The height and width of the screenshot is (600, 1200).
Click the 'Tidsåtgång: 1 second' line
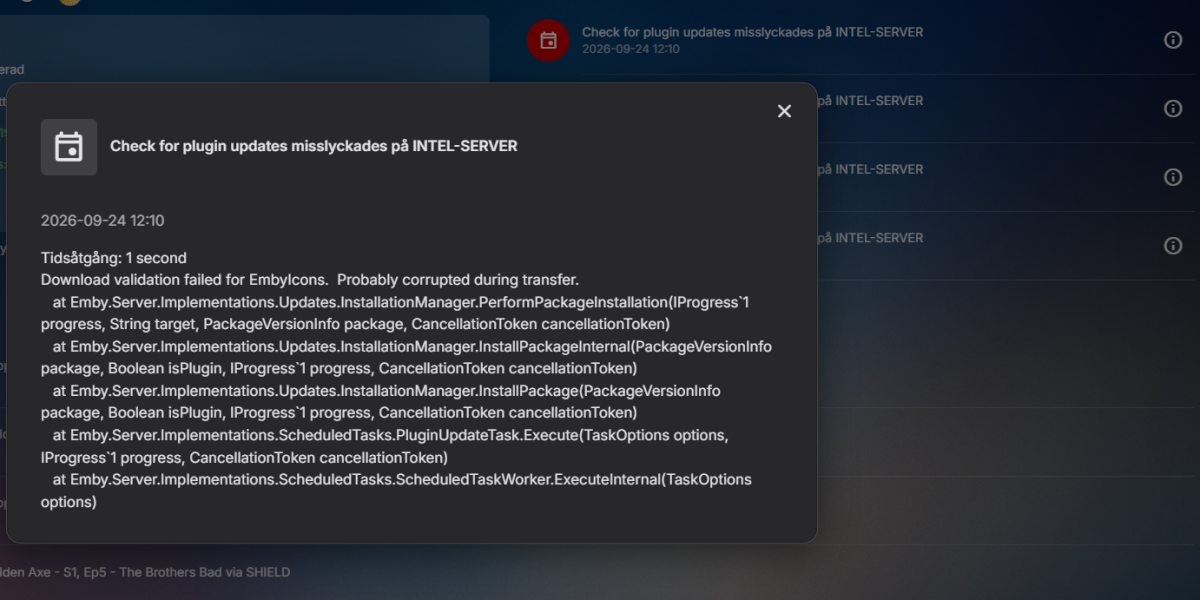(113, 258)
